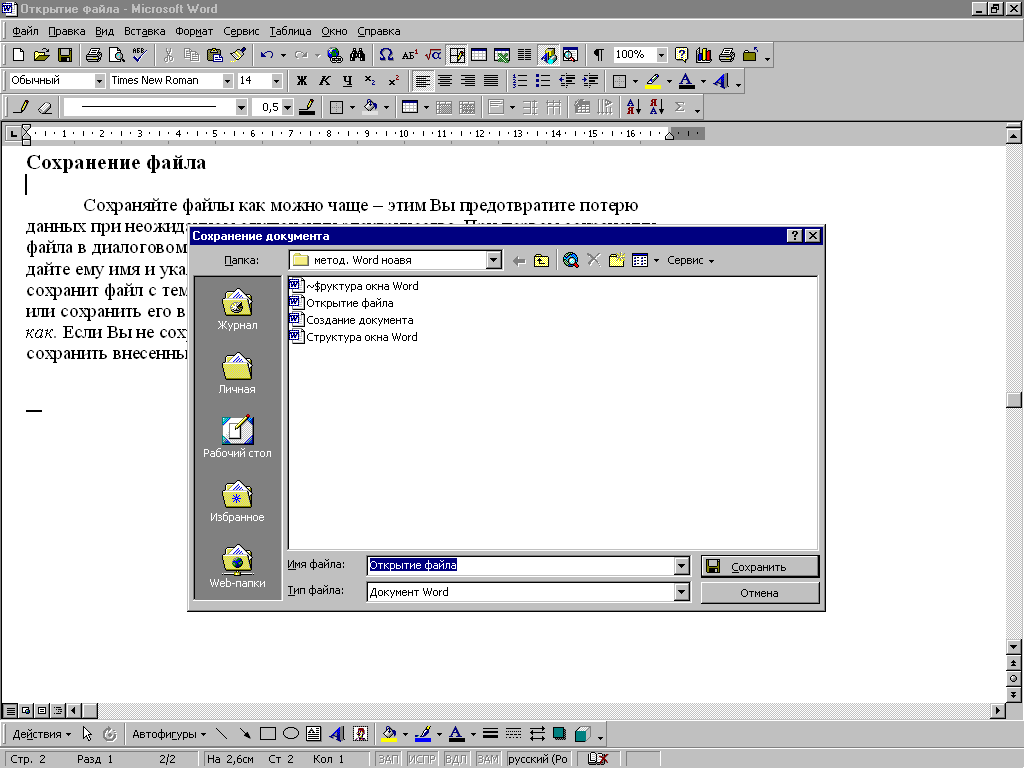Run the spelling check icon
This screenshot has height=768, width=1024.
coord(140,55)
